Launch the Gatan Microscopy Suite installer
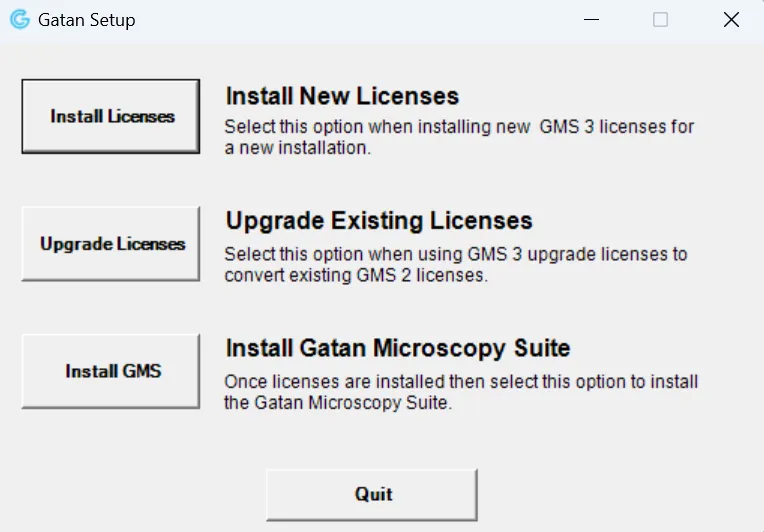The width and height of the screenshot is (764, 532). [111, 371]
